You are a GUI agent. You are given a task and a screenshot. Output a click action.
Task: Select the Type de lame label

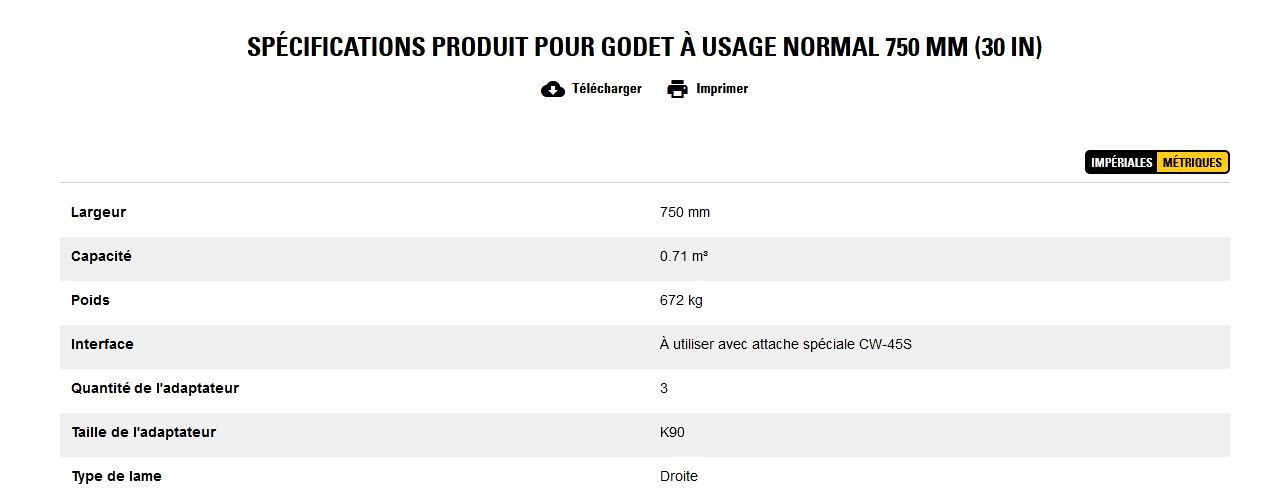coord(116,476)
